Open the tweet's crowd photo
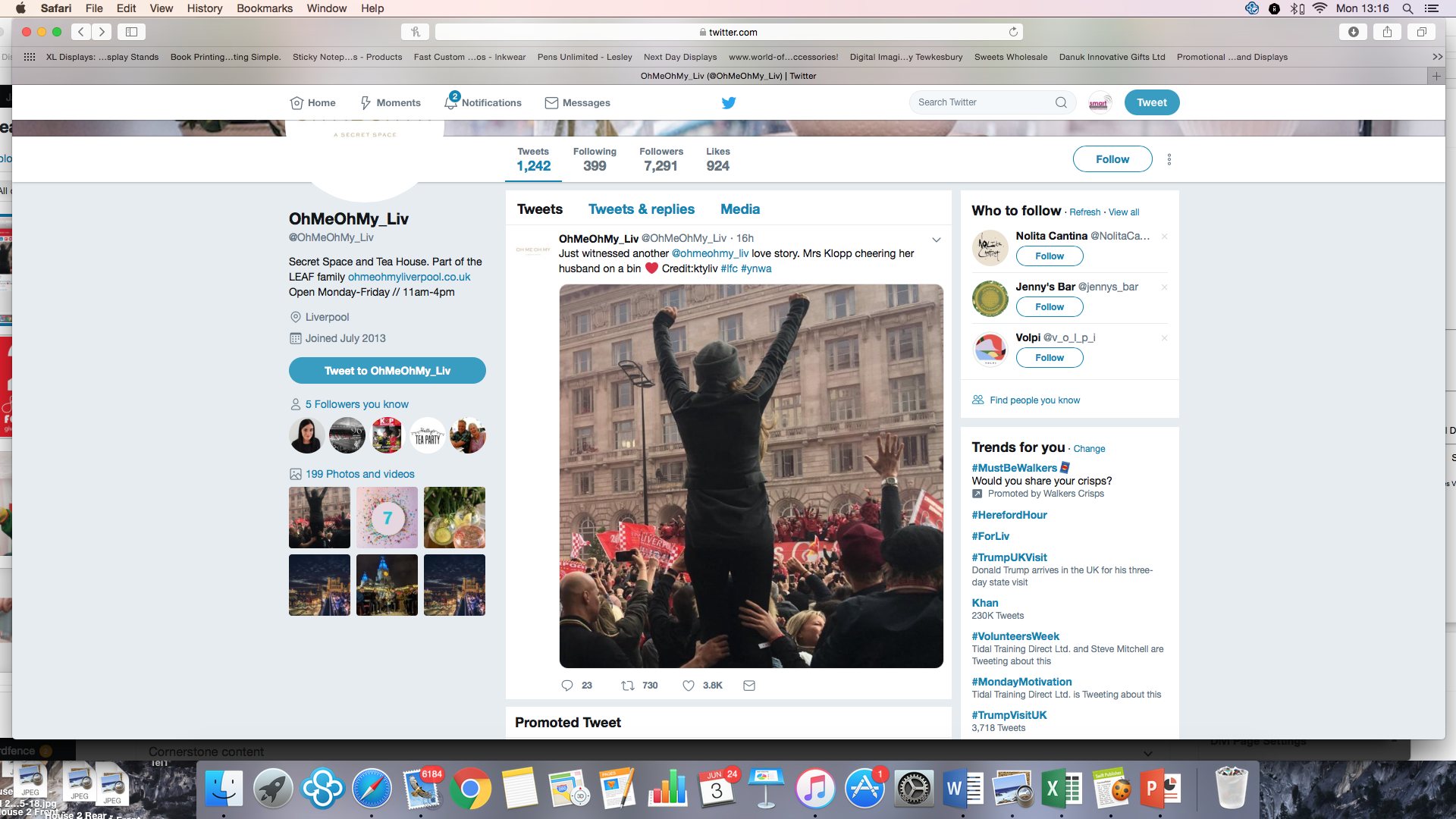Image resolution: width=1456 pixels, height=819 pixels. 752,476
